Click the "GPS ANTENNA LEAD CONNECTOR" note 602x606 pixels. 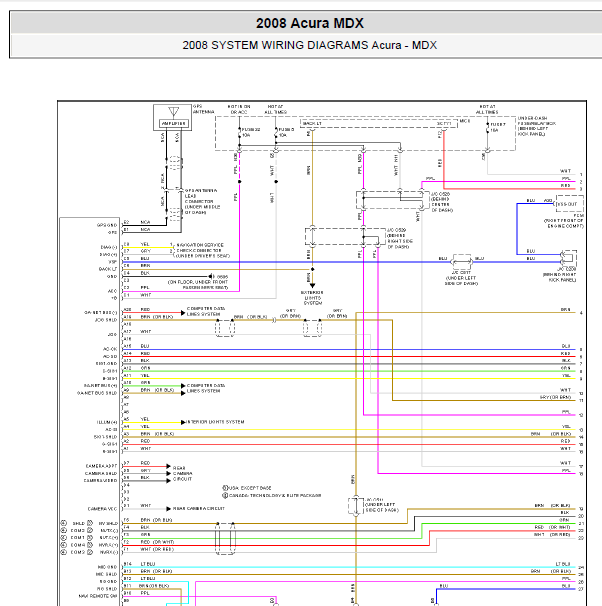click(202, 201)
